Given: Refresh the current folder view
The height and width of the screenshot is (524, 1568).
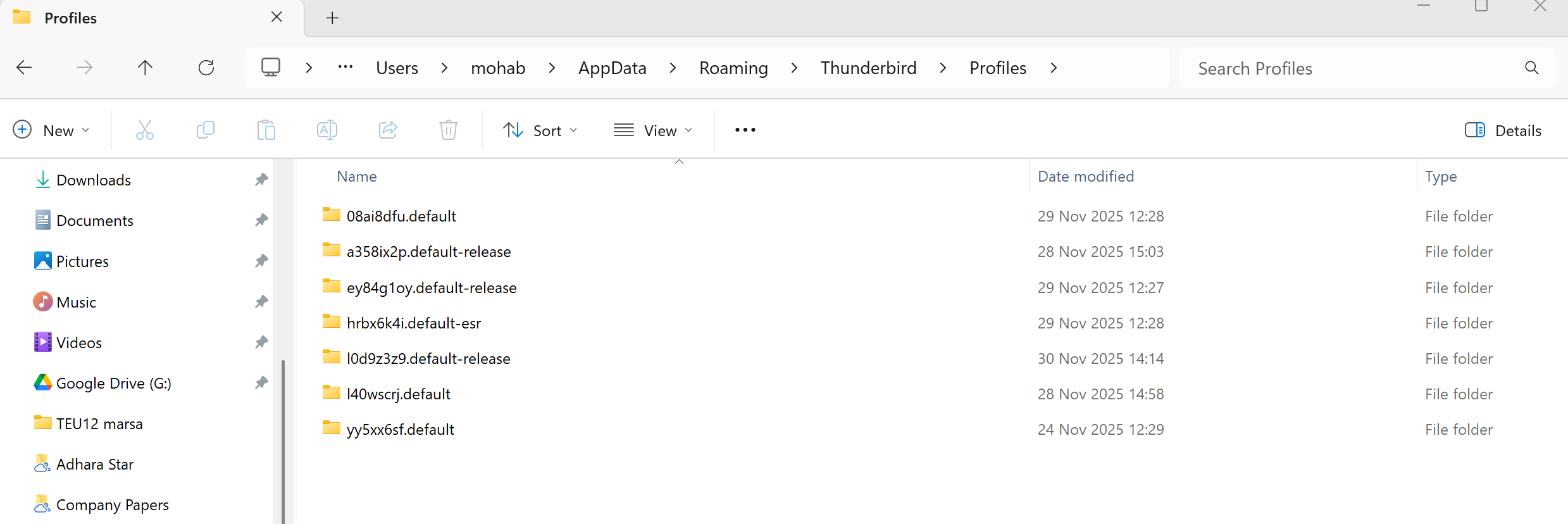Looking at the screenshot, I should click(x=206, y=68).
